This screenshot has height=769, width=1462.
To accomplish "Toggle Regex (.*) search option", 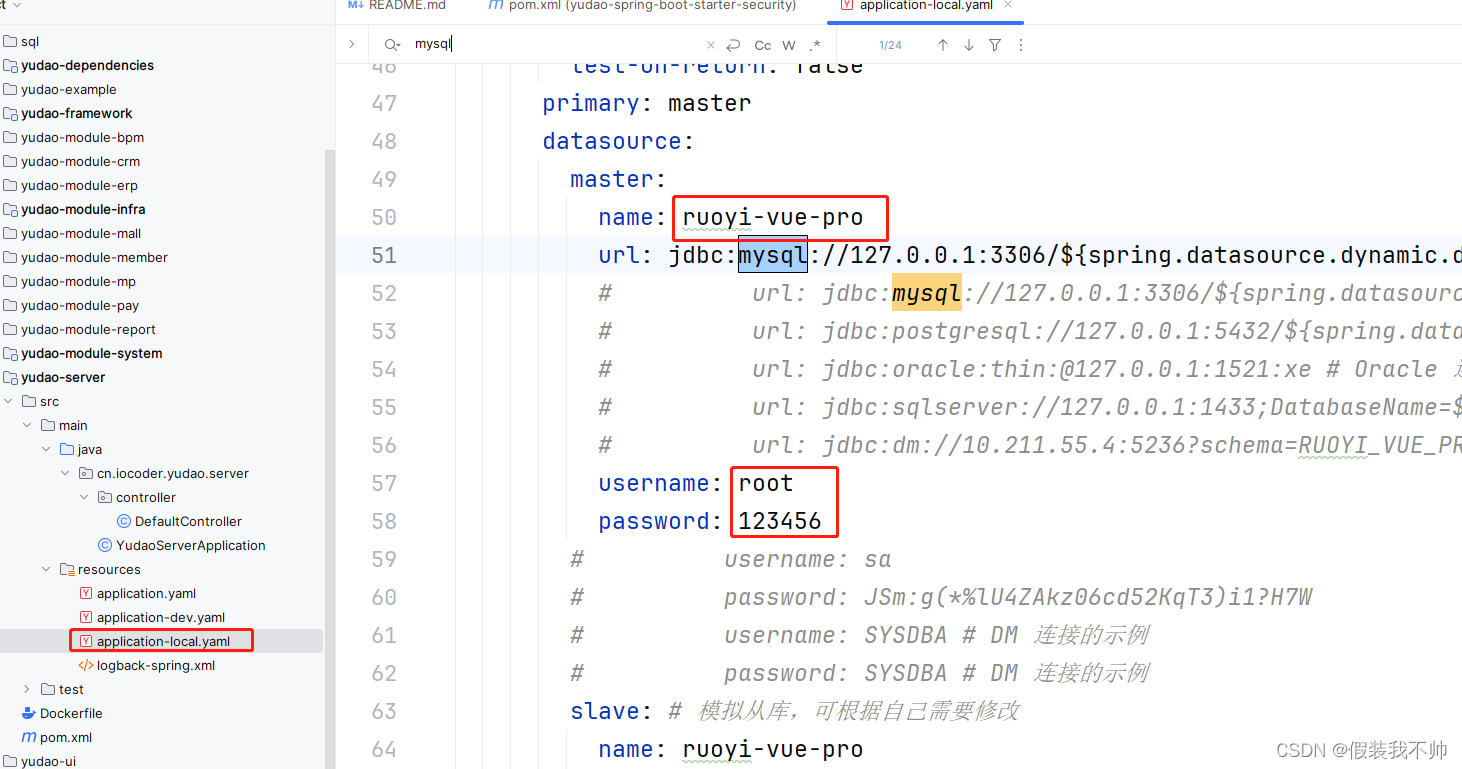I will 815,45.
